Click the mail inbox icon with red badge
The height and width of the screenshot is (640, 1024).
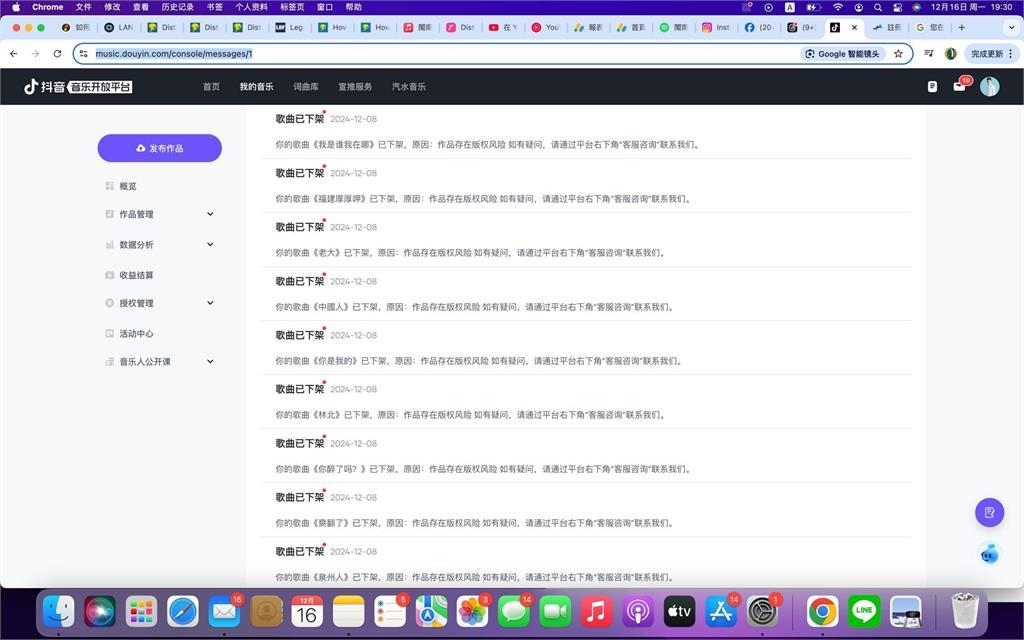pyautogui.click(x=960, y=87)
